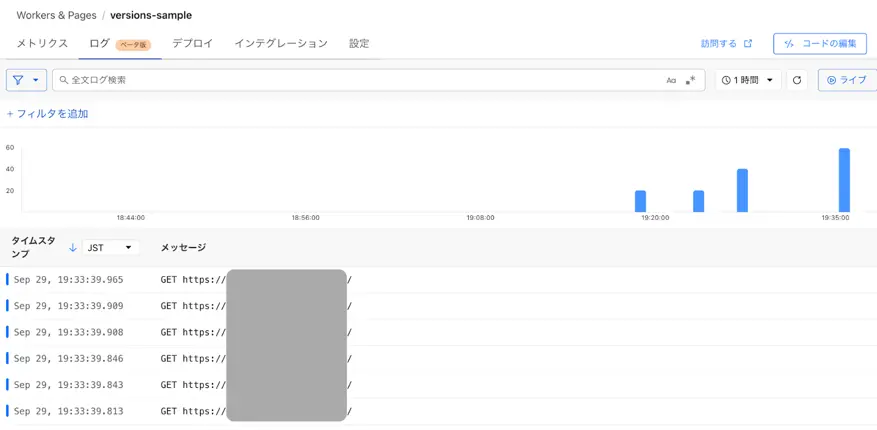Click the search magnifier icon
877x430 pixels.
coord(64,81)
